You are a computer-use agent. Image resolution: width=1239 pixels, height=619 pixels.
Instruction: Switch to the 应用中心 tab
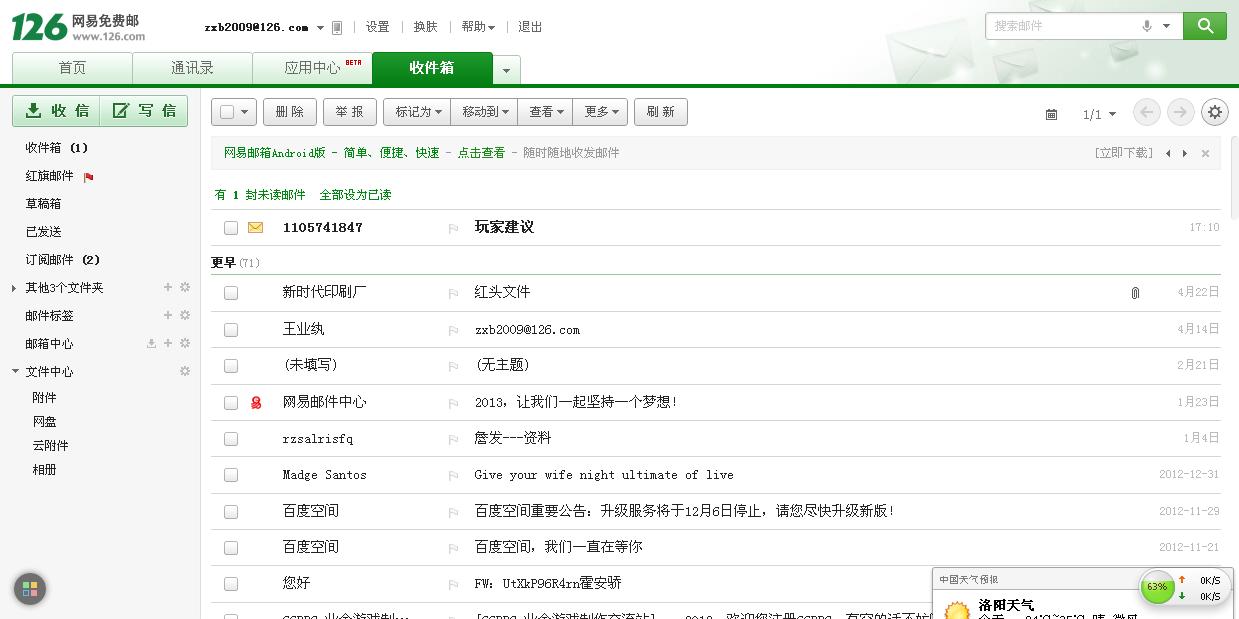312,68
